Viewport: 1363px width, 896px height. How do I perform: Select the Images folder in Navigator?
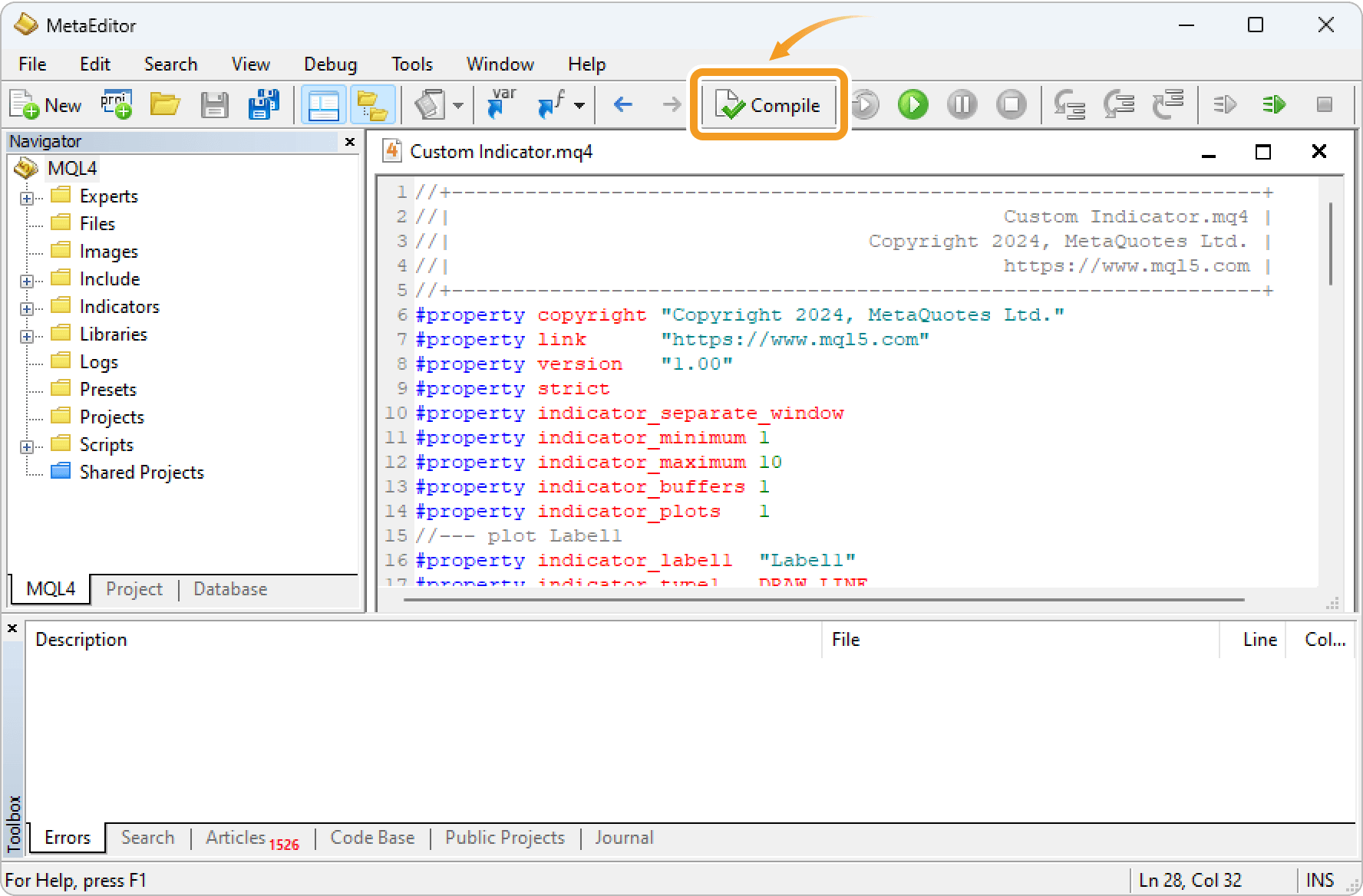point(108,251)
